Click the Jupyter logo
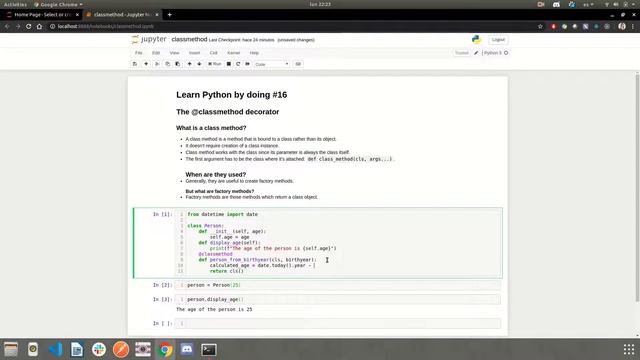Image resolution: width=640 pixels, height=360 pixels. (x=149, y=40)
